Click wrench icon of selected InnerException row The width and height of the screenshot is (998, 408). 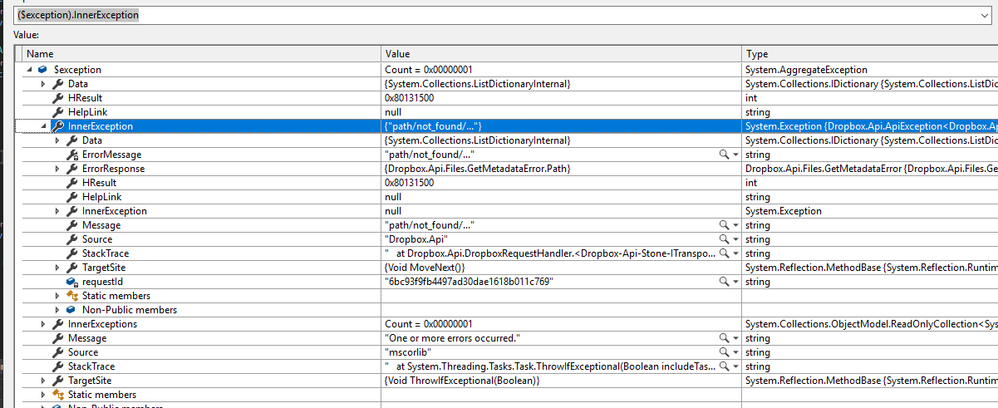[57, 127]
